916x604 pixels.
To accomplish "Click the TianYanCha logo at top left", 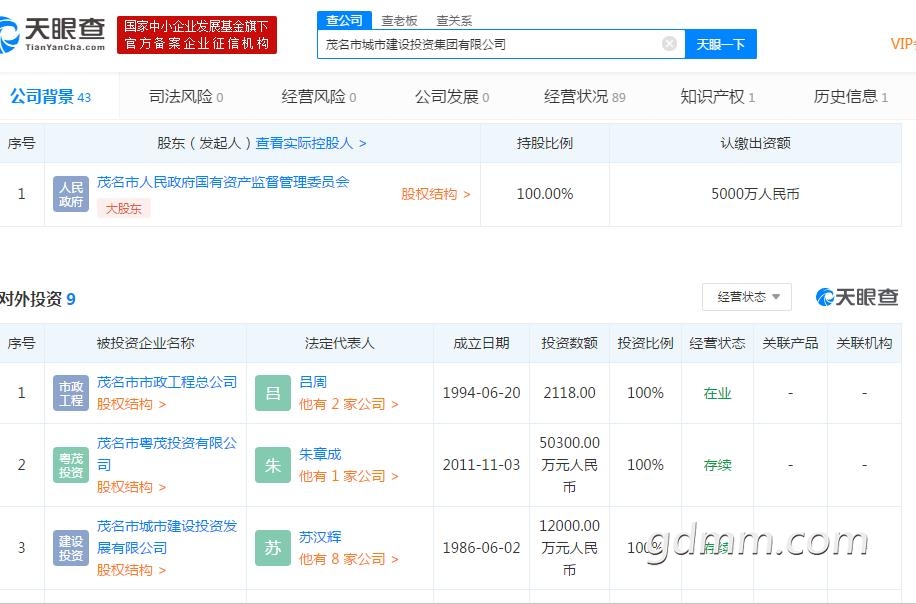I will tap(53, 34).
